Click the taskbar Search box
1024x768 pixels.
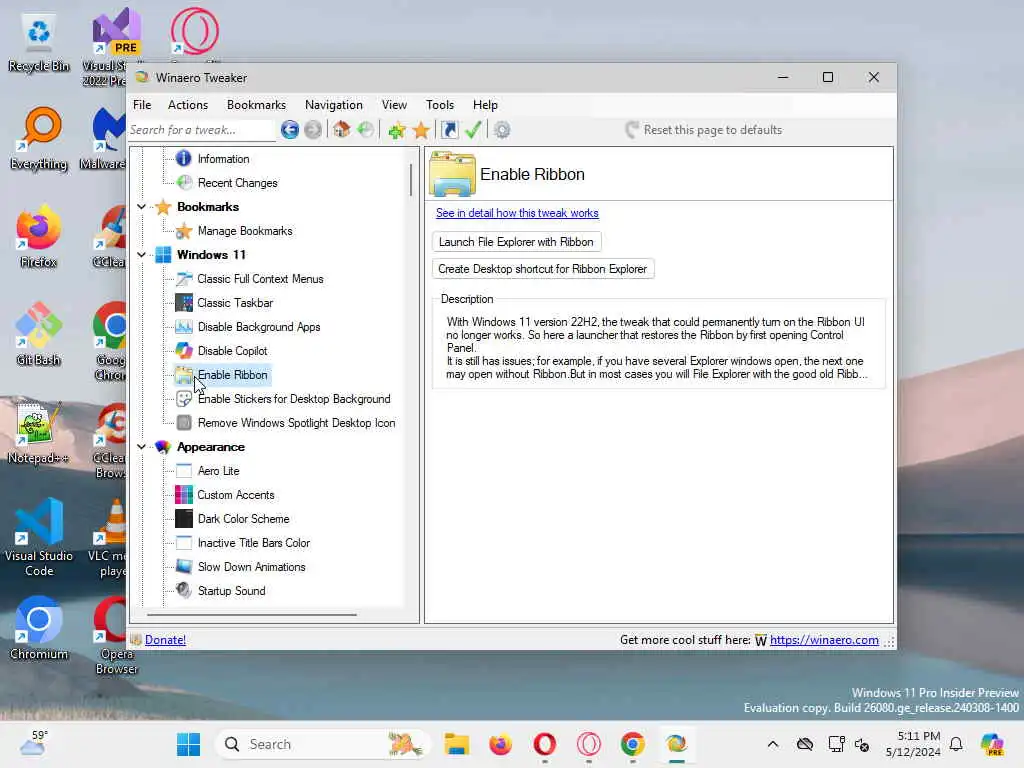click(x=323, y=744)
